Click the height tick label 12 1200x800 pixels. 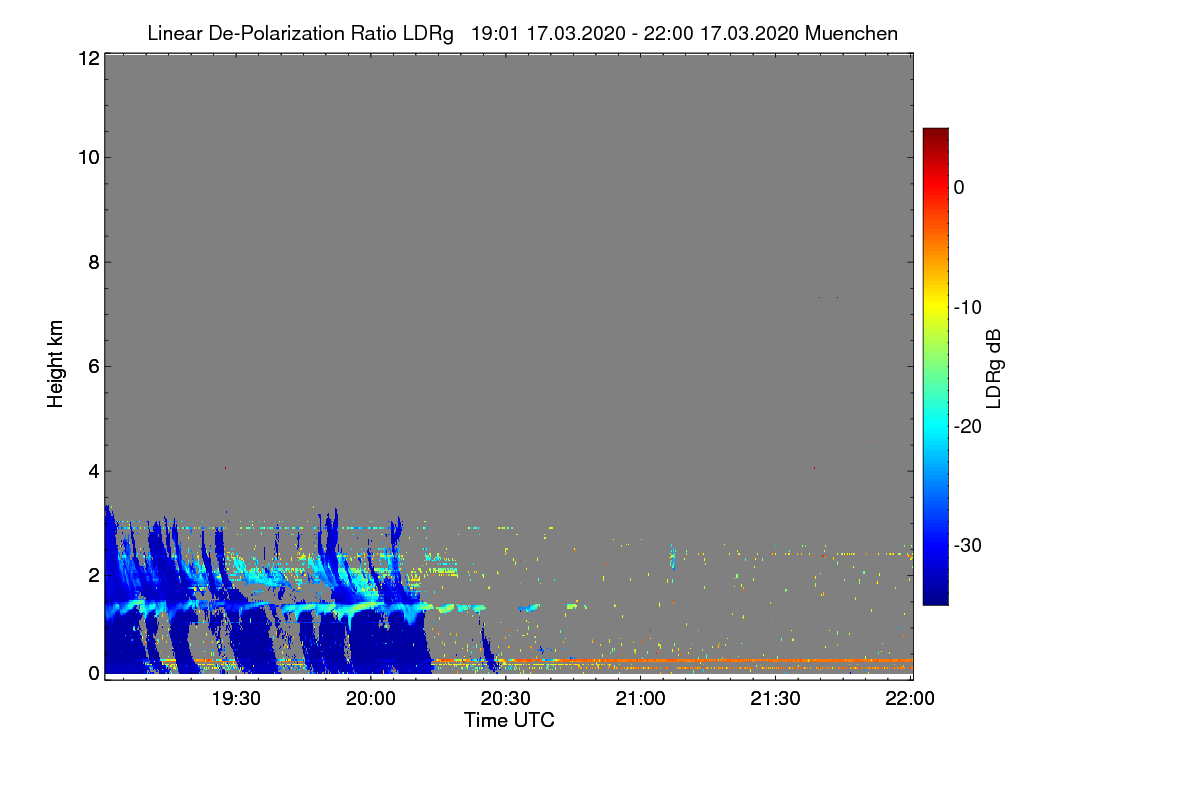pyautogui.click(x=88, y=58)
